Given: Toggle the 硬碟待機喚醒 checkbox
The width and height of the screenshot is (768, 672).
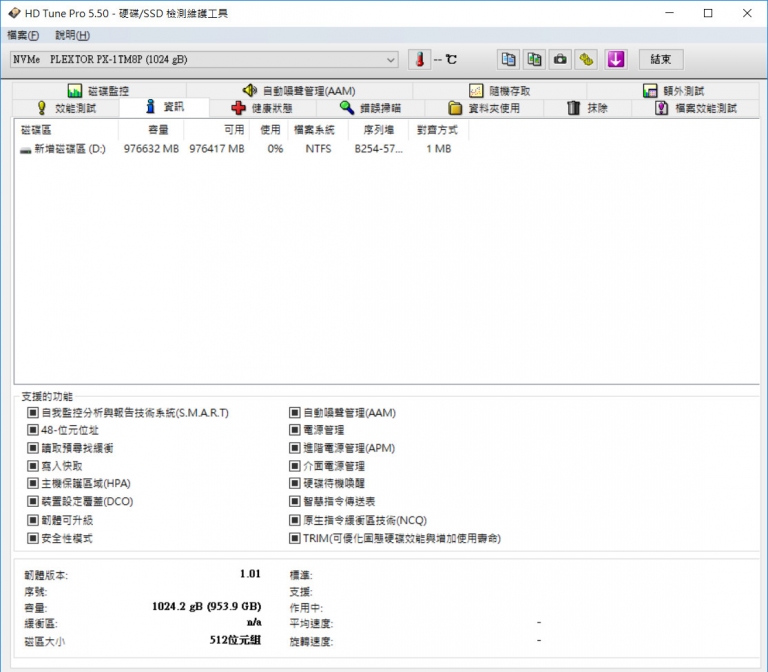Looking at the screenshot, I should (294, 483).
